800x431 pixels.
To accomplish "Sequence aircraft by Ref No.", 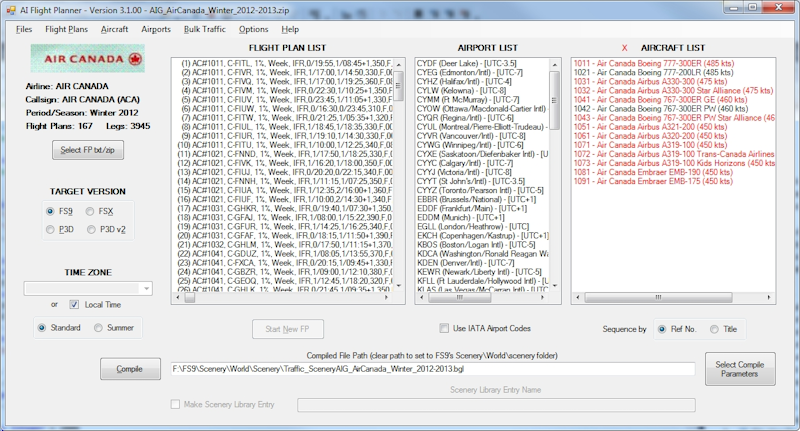I will coord(662,329).
